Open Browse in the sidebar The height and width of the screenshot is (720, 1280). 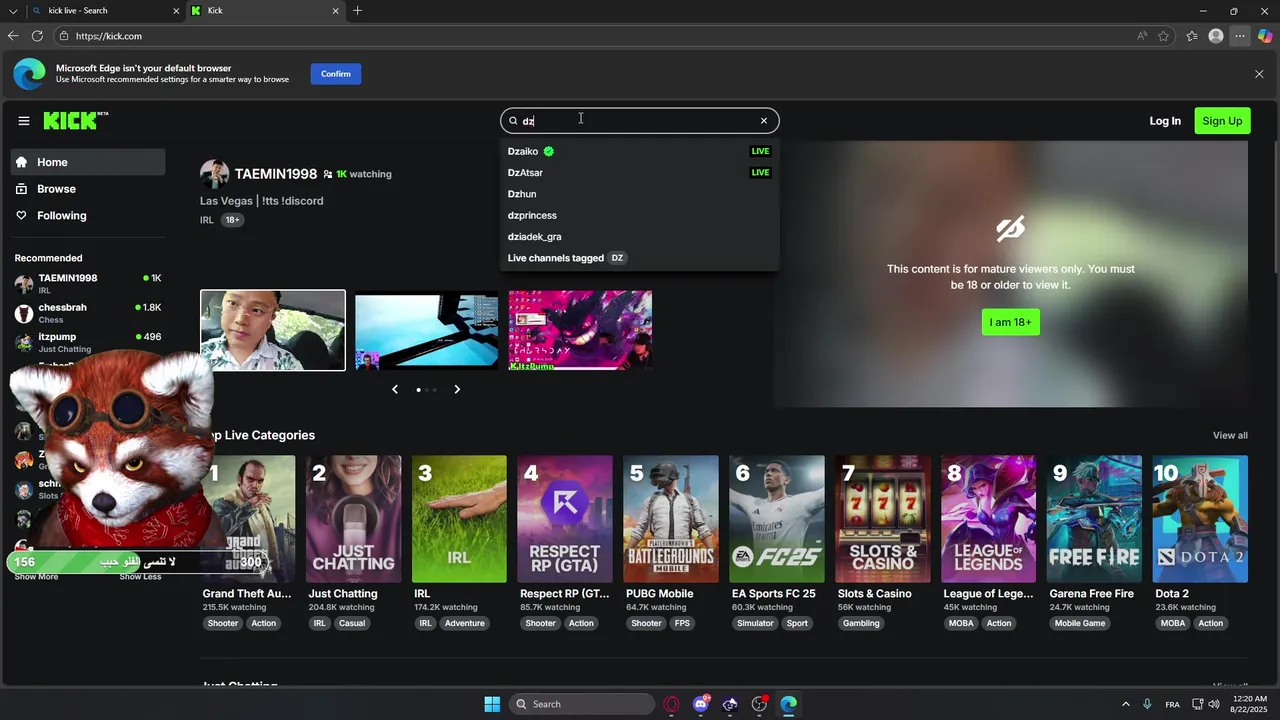88,189
